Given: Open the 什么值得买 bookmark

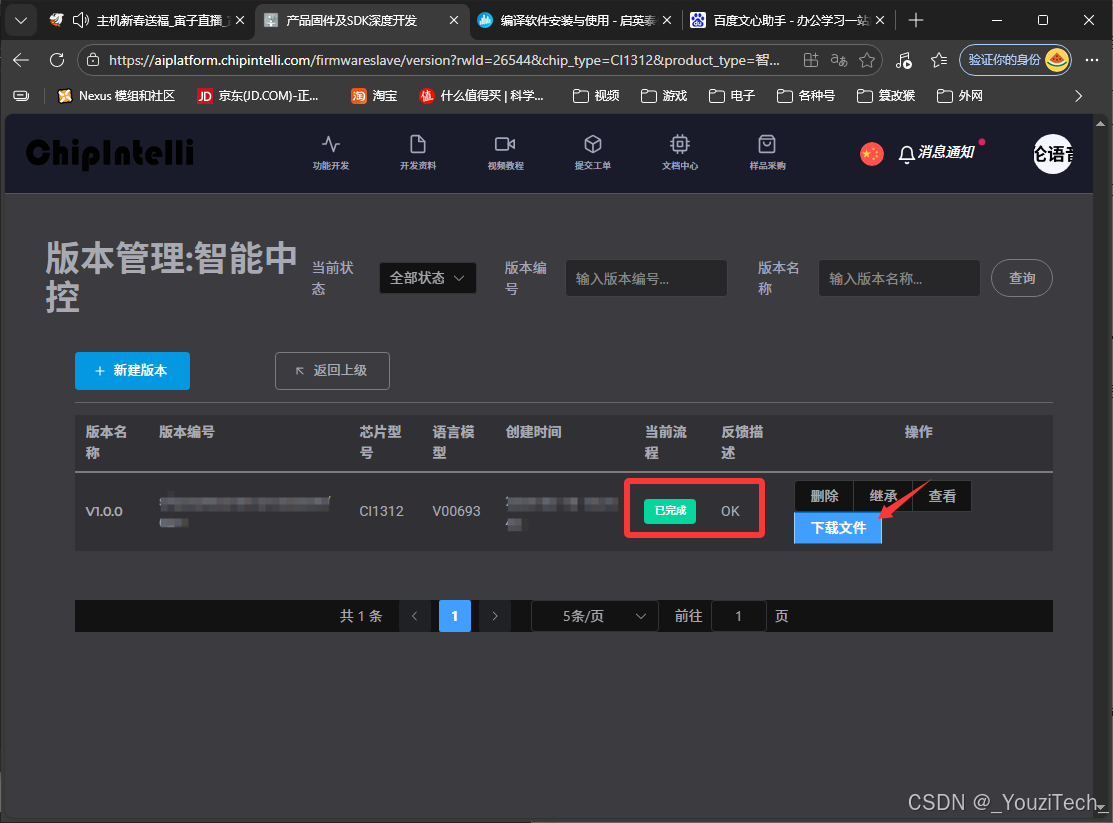Looking at the screenshot, I should click(x=481, y=96).
